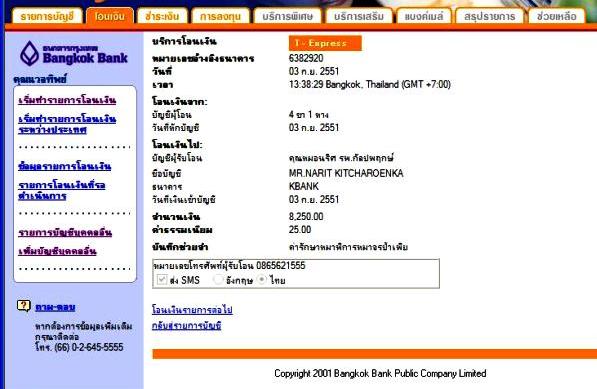Image resolution: width=597 pixels, height=389 pixels.
Task: Click the ถาม-ตอบ FAQ link
Action: coord(55,307)
